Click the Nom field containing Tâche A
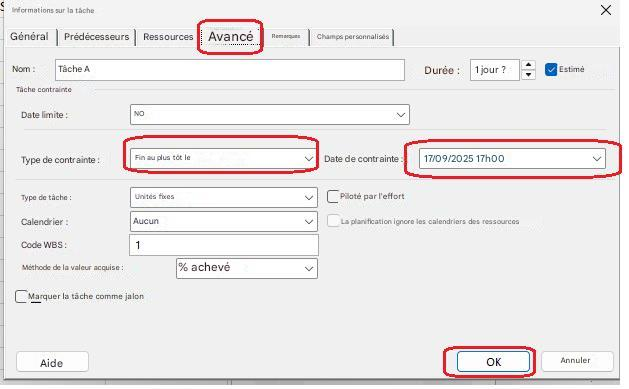The height and width of the screenshot is (389, 629). click(230, 70)
